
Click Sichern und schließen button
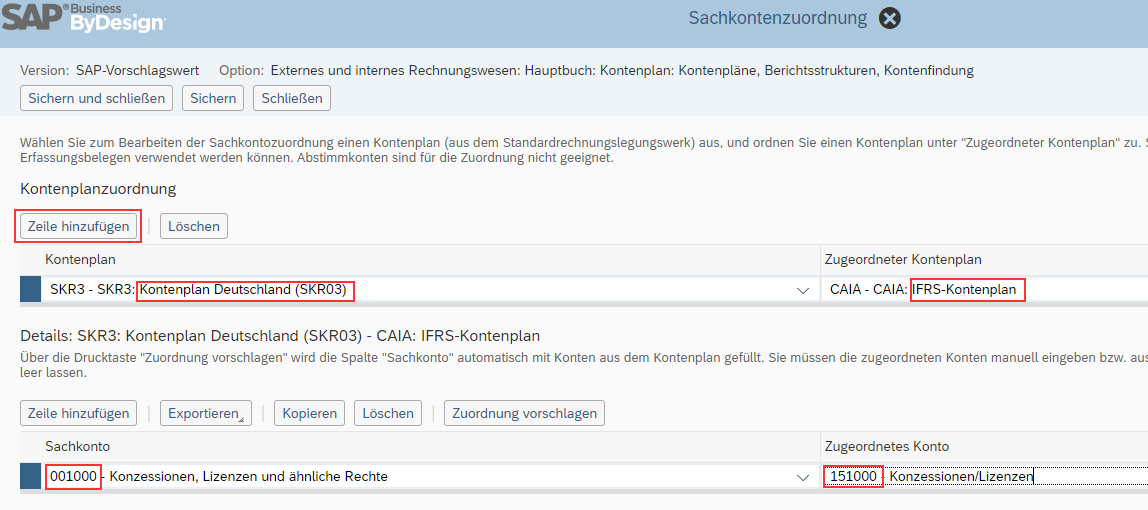pyautogui.click(x=97, y=98)
